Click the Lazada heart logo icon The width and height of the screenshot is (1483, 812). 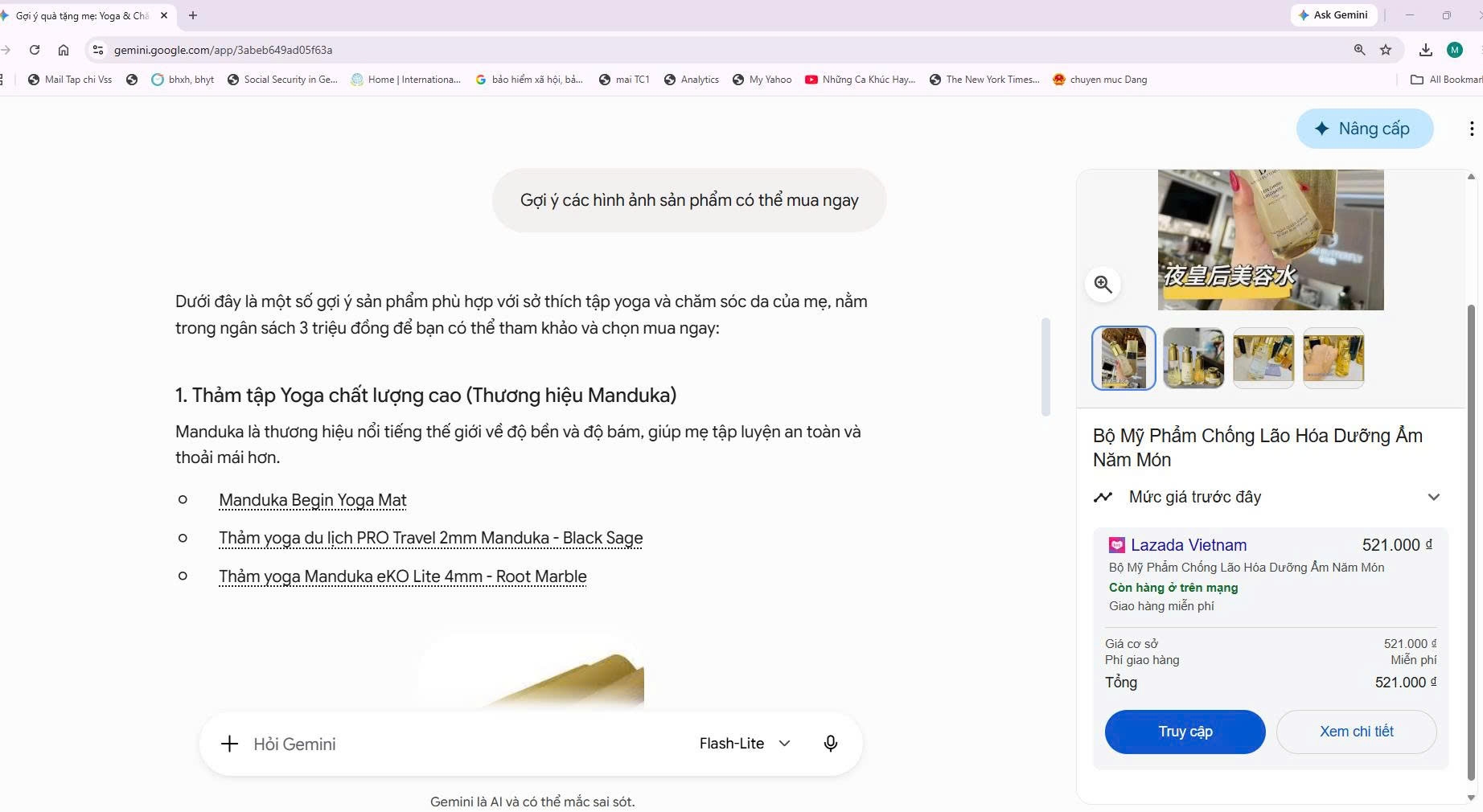click(1116, 545)
